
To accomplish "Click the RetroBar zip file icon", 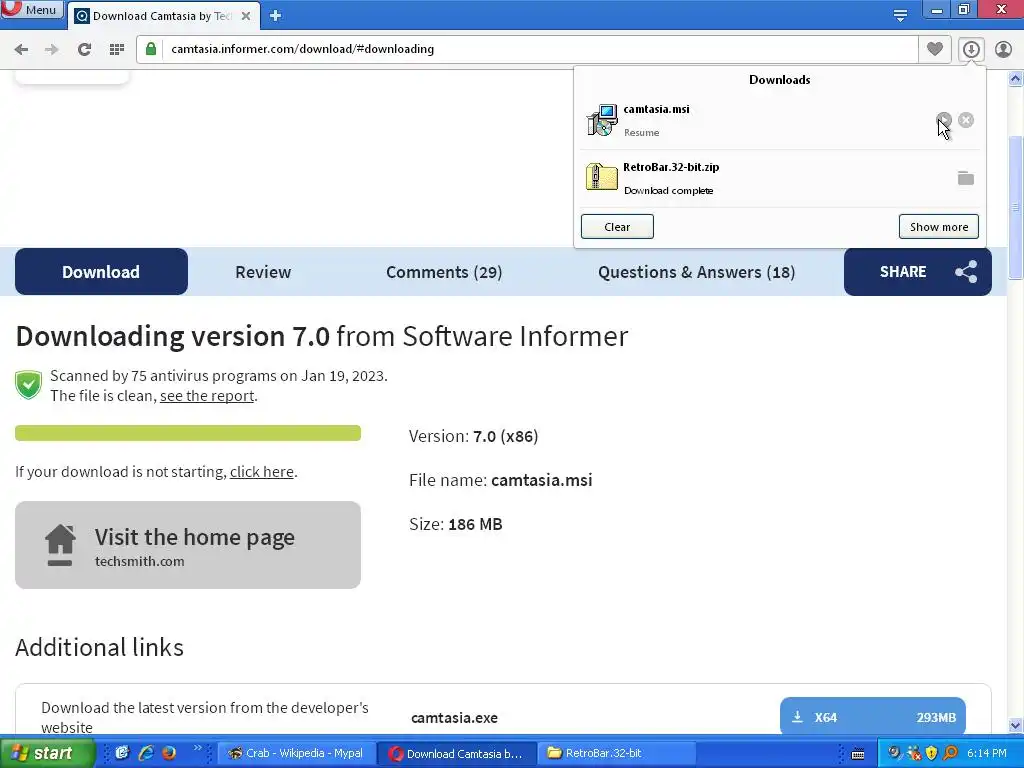I will (x=601, y=177).
